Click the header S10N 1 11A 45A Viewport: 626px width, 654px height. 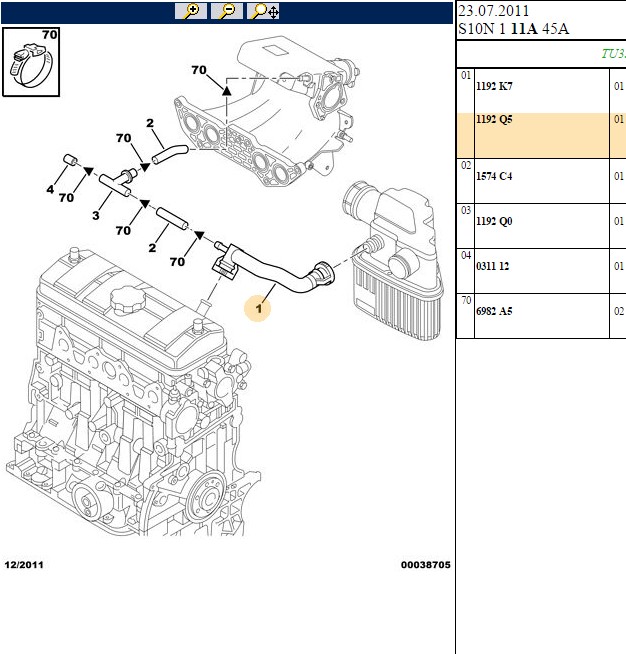[x=513, y=29]
